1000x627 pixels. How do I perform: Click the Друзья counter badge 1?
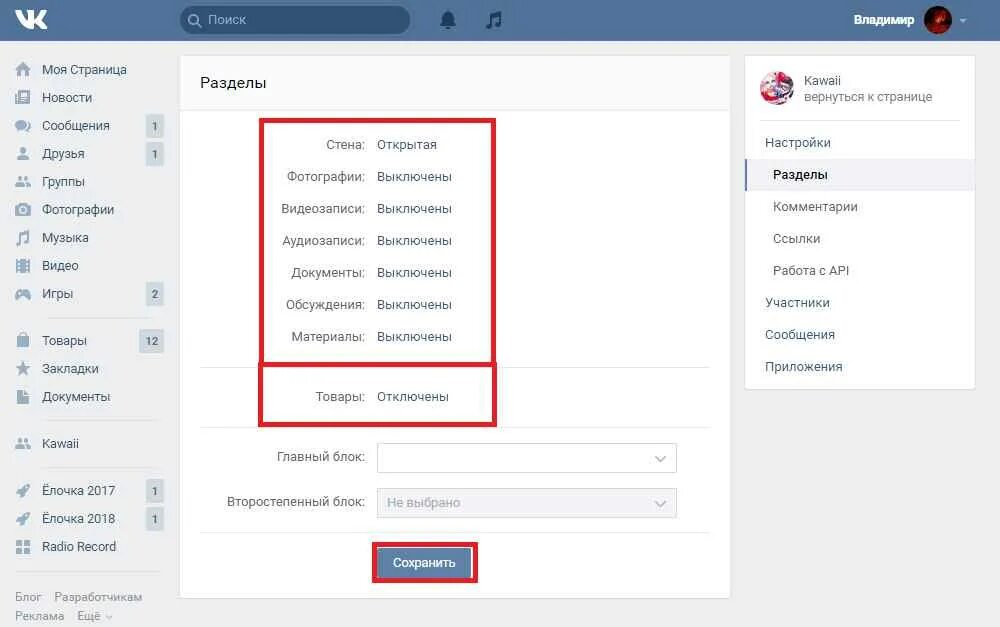click(x=154, y=154)
